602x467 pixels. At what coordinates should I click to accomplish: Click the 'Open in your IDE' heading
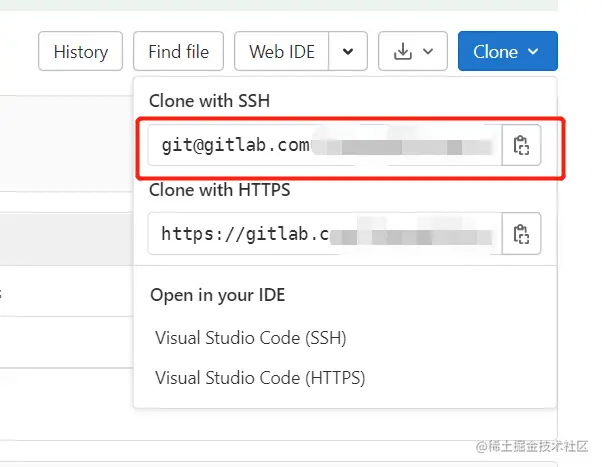tap(218, 295)
